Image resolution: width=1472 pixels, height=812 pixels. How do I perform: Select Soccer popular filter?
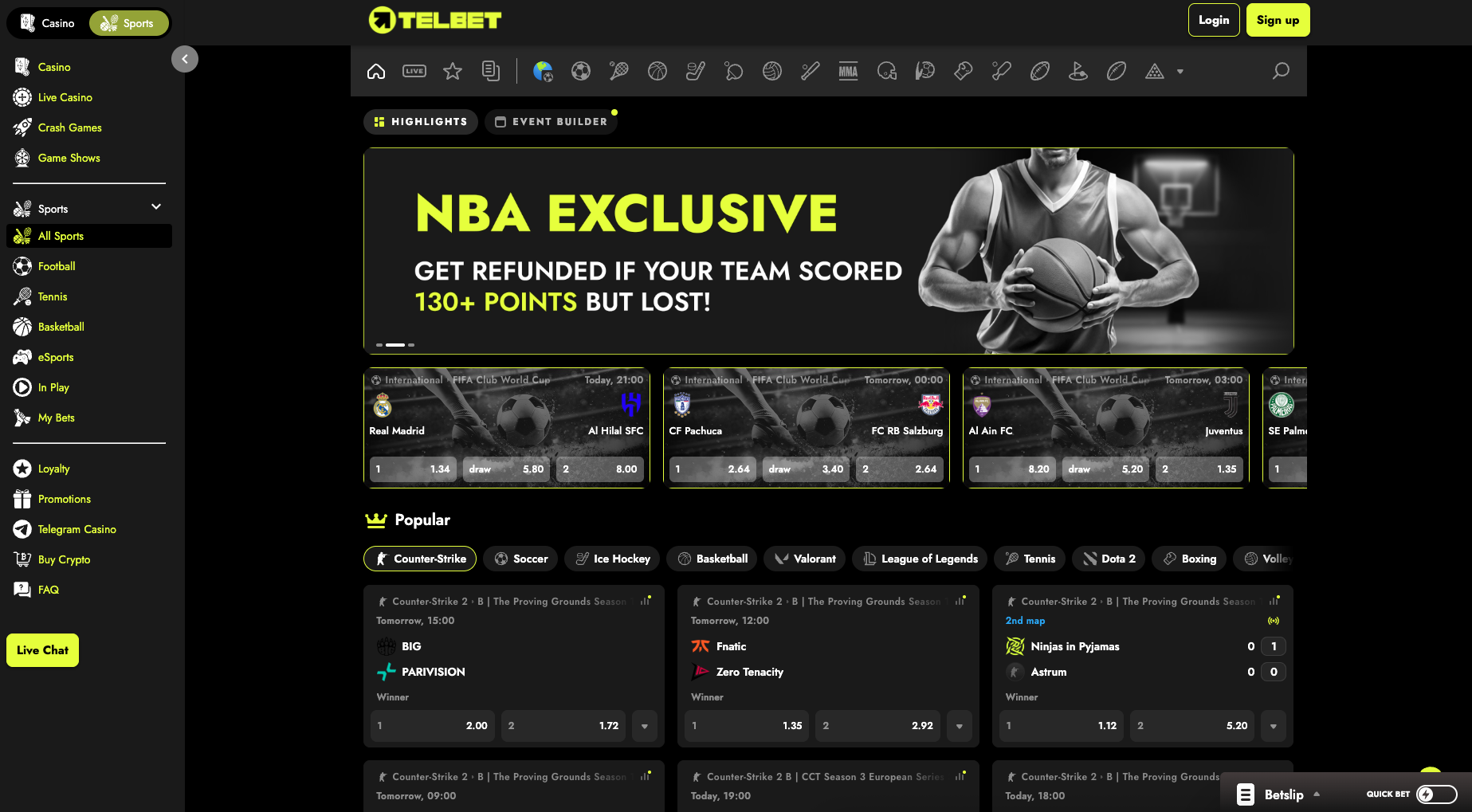[x=520, y=559]
